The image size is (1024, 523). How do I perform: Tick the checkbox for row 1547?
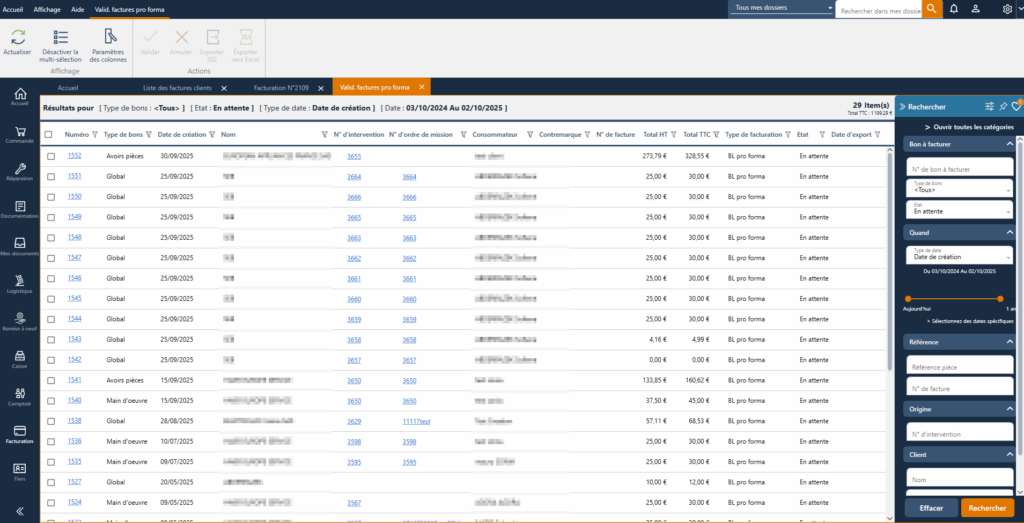(x=51, y=257)
